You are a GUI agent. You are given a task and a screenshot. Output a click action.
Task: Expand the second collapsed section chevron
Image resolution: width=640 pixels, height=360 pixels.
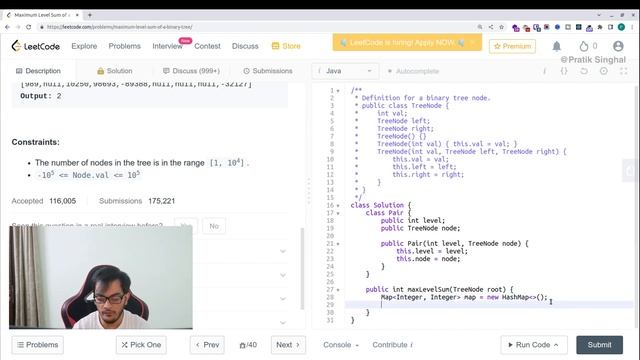point(283,275)
